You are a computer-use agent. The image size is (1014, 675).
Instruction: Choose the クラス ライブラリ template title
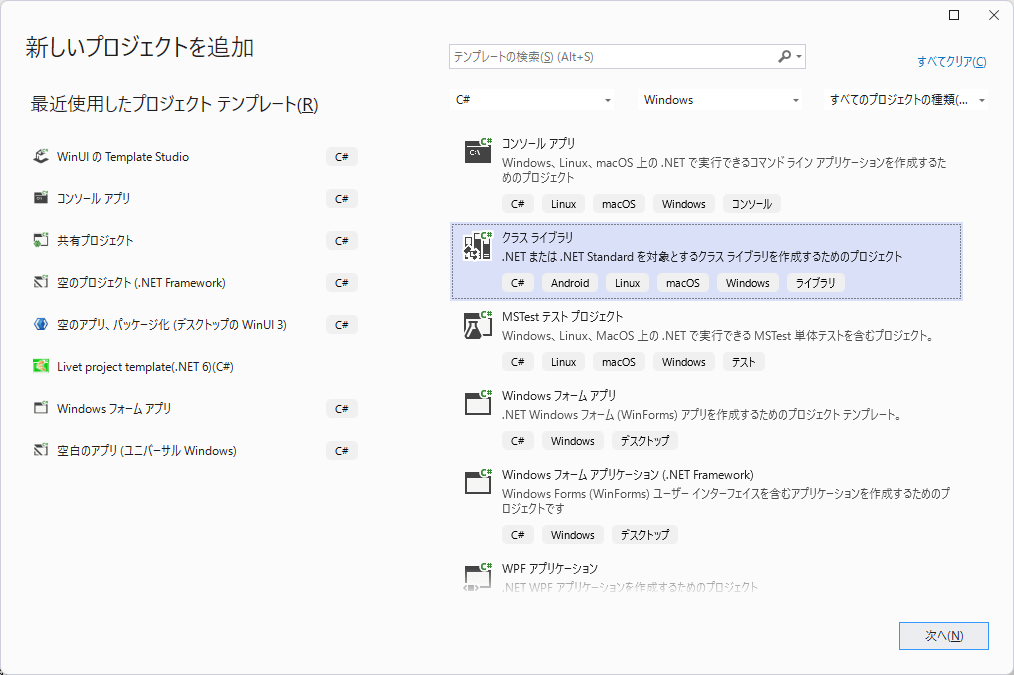(537, 237)
